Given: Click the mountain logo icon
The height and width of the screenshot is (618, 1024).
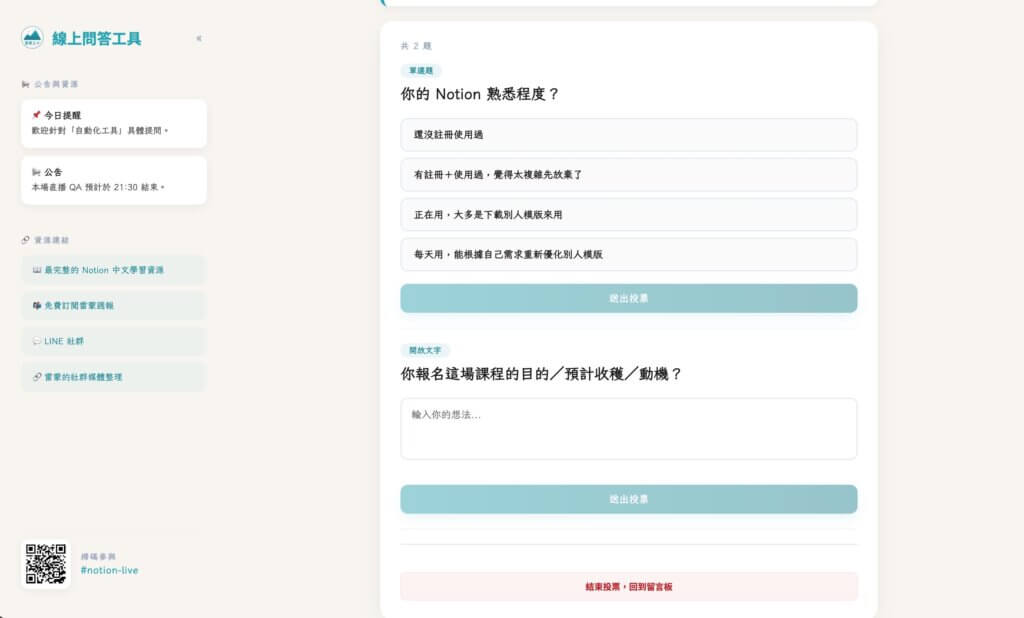Looking at the screenshot, I should 33,37.
